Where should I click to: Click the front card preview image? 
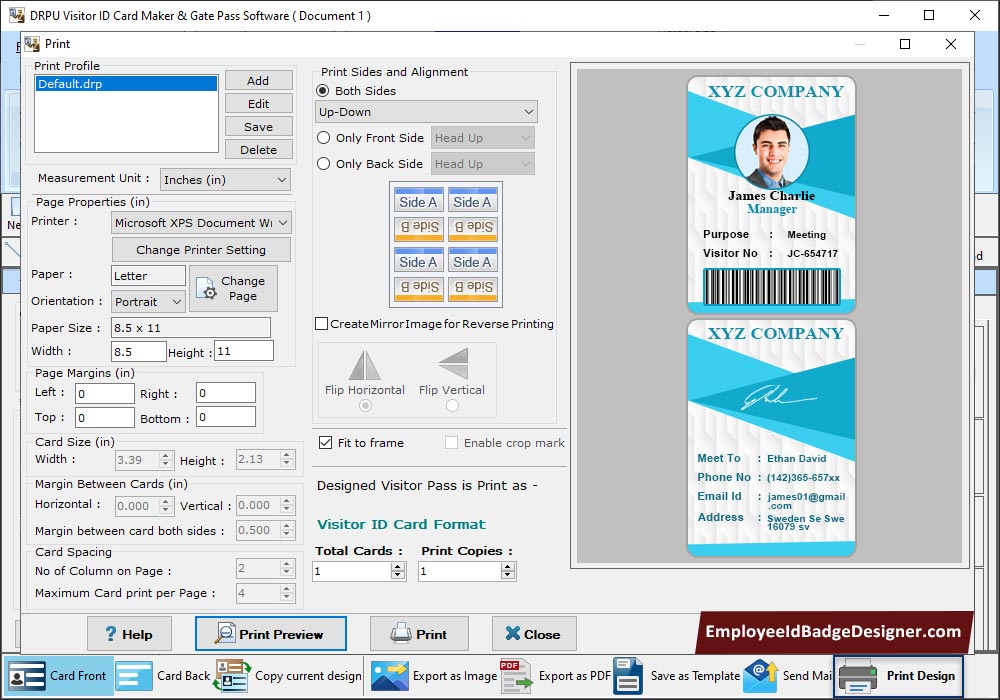point(771,194)
